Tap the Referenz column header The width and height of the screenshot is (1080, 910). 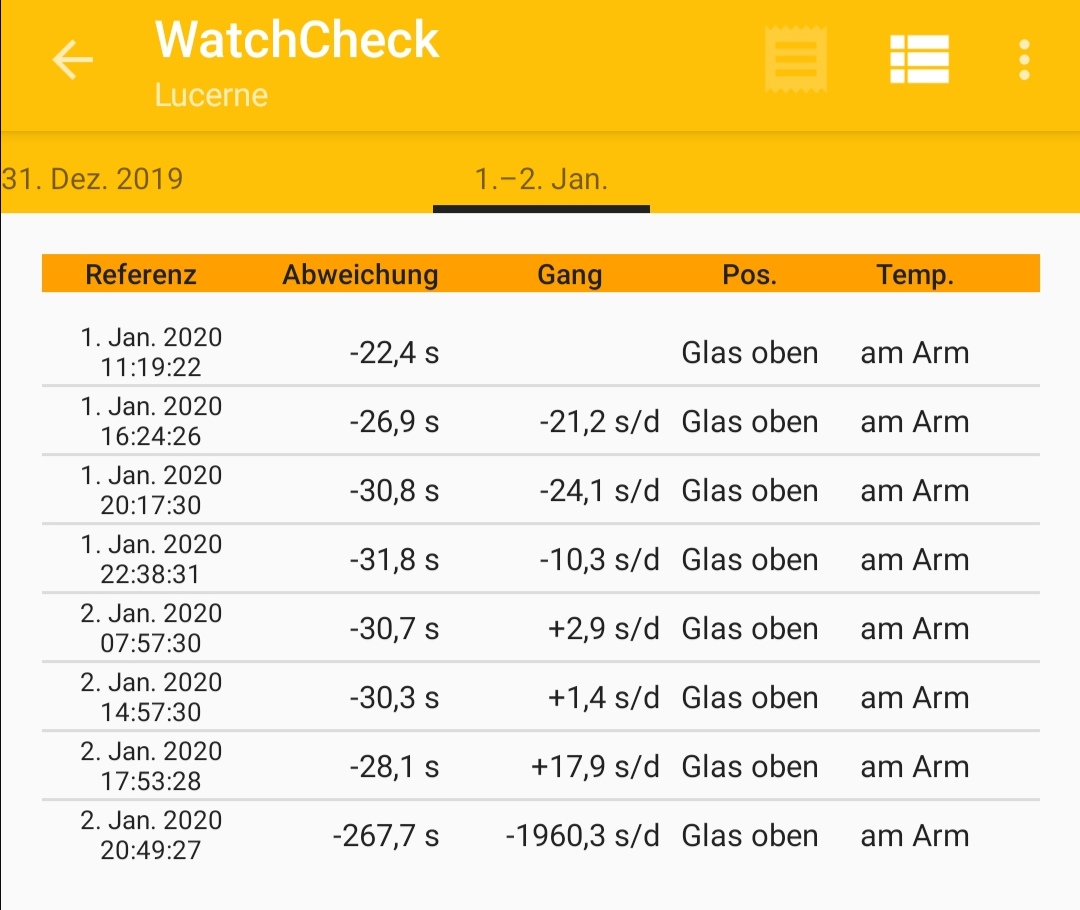pyautogui.click(x=141, y=274)
